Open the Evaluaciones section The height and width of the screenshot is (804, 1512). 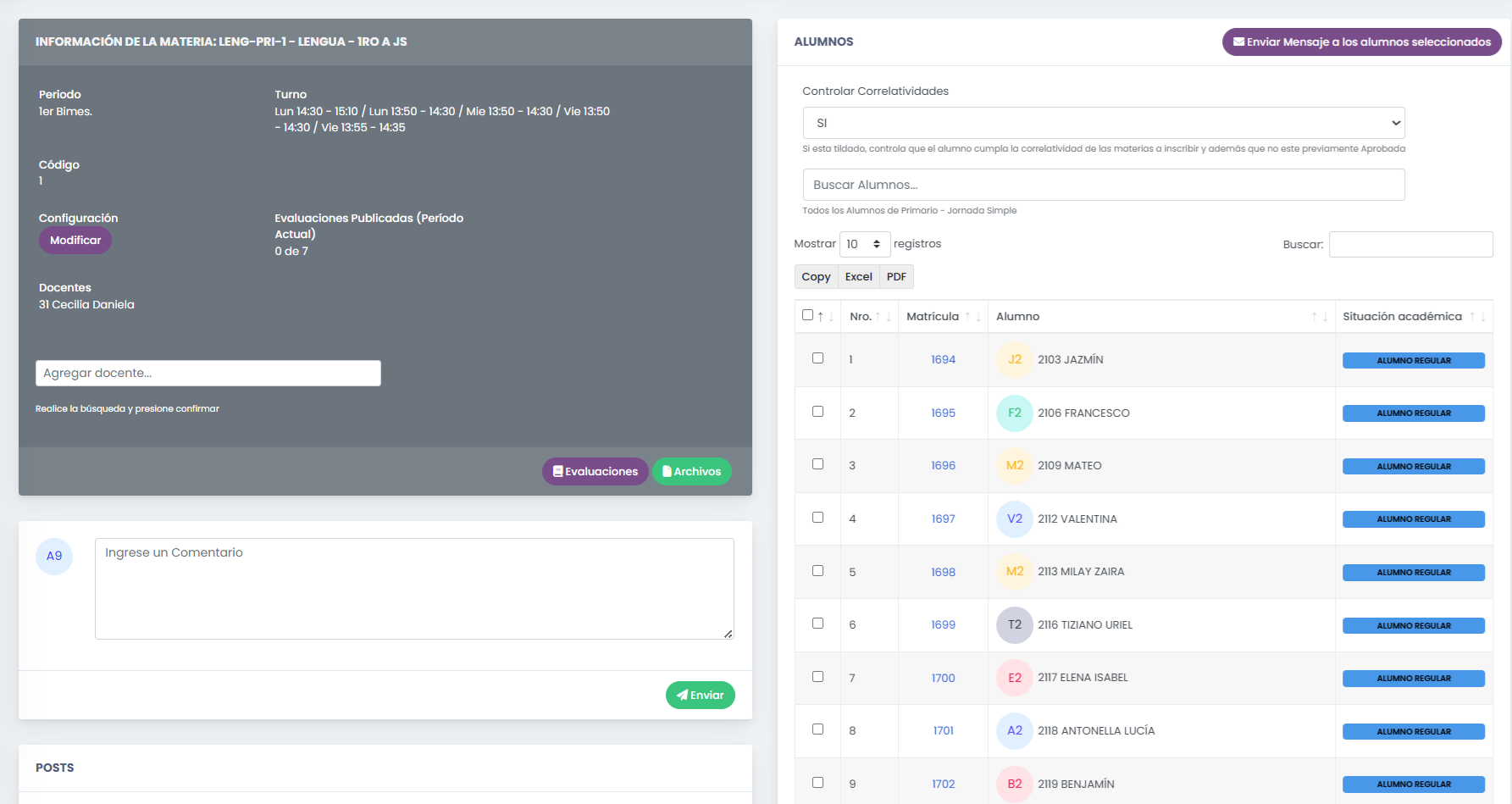595,472
